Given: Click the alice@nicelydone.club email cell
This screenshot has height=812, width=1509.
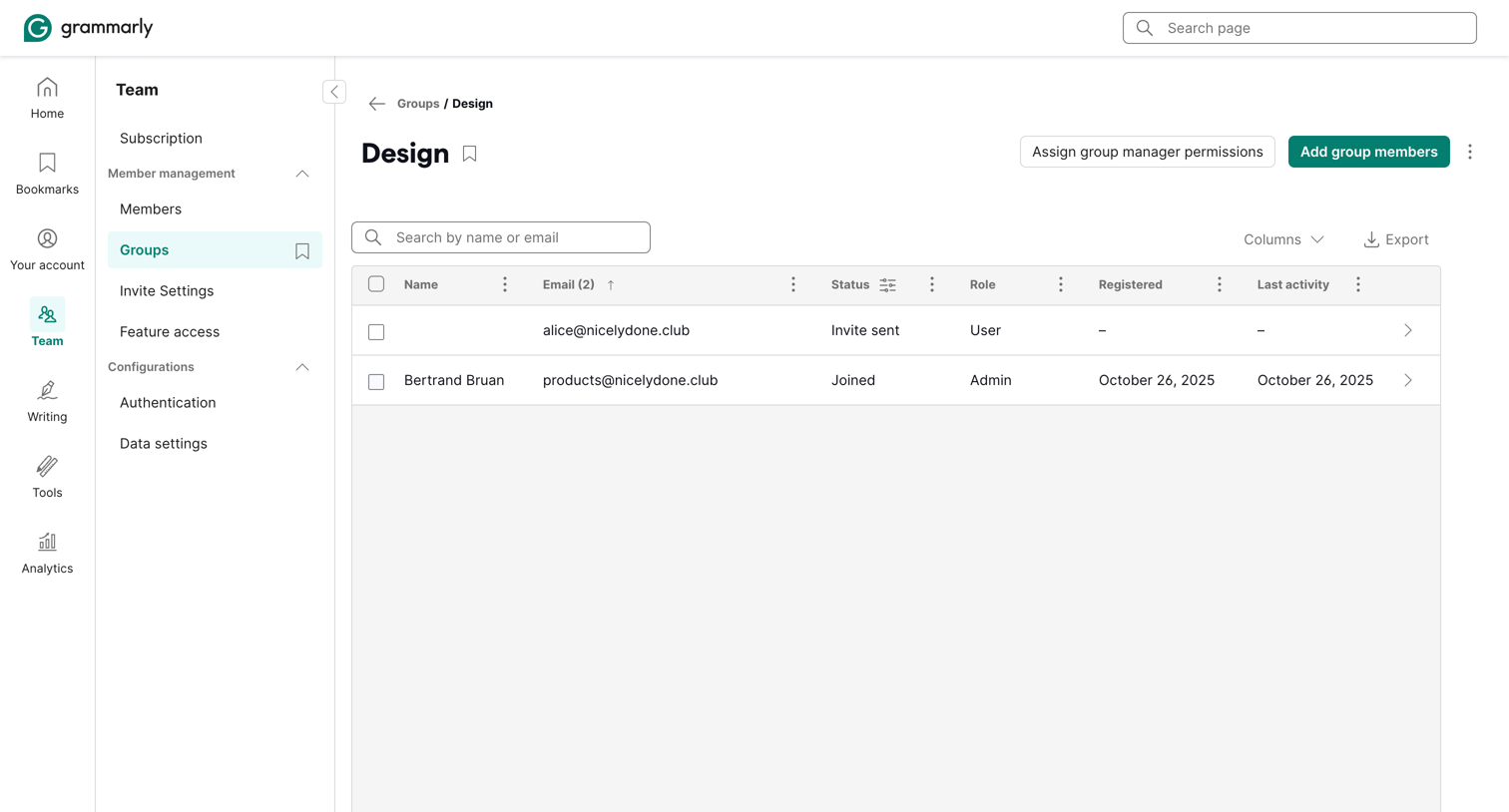Looking at the screenshot, I should [x=616, y=330].
